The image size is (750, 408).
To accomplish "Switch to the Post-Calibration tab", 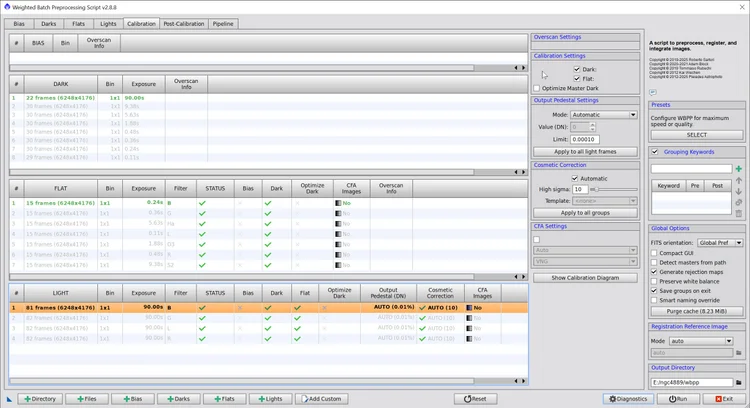I will 184,23.
